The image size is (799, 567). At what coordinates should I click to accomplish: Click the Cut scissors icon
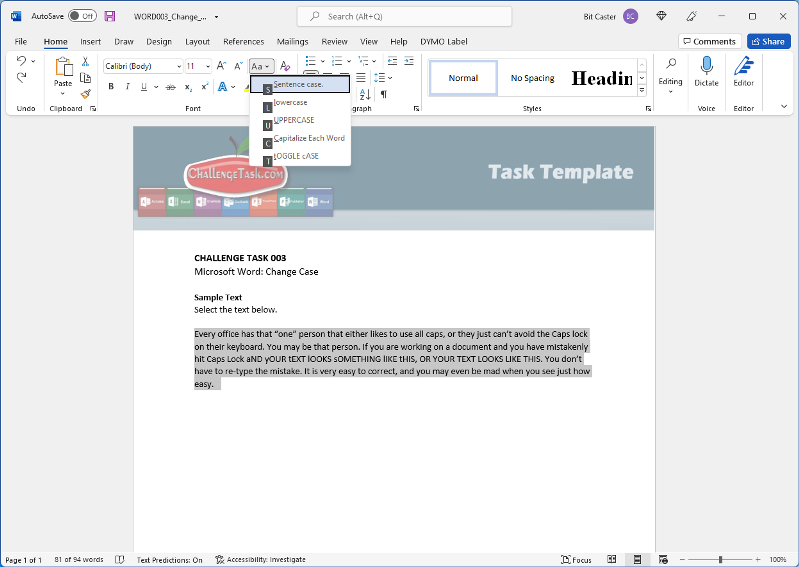pyautogui.click(x=86, y=62)
